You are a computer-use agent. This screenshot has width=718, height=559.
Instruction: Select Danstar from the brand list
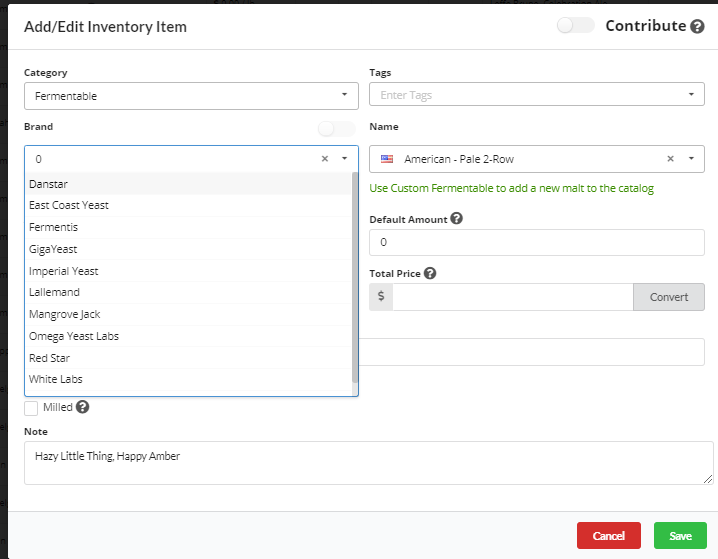click(188, 184)
